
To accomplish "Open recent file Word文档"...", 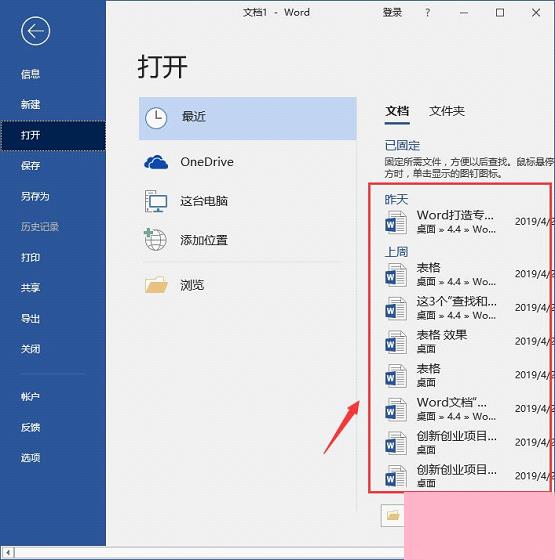I will pos(451,402).
